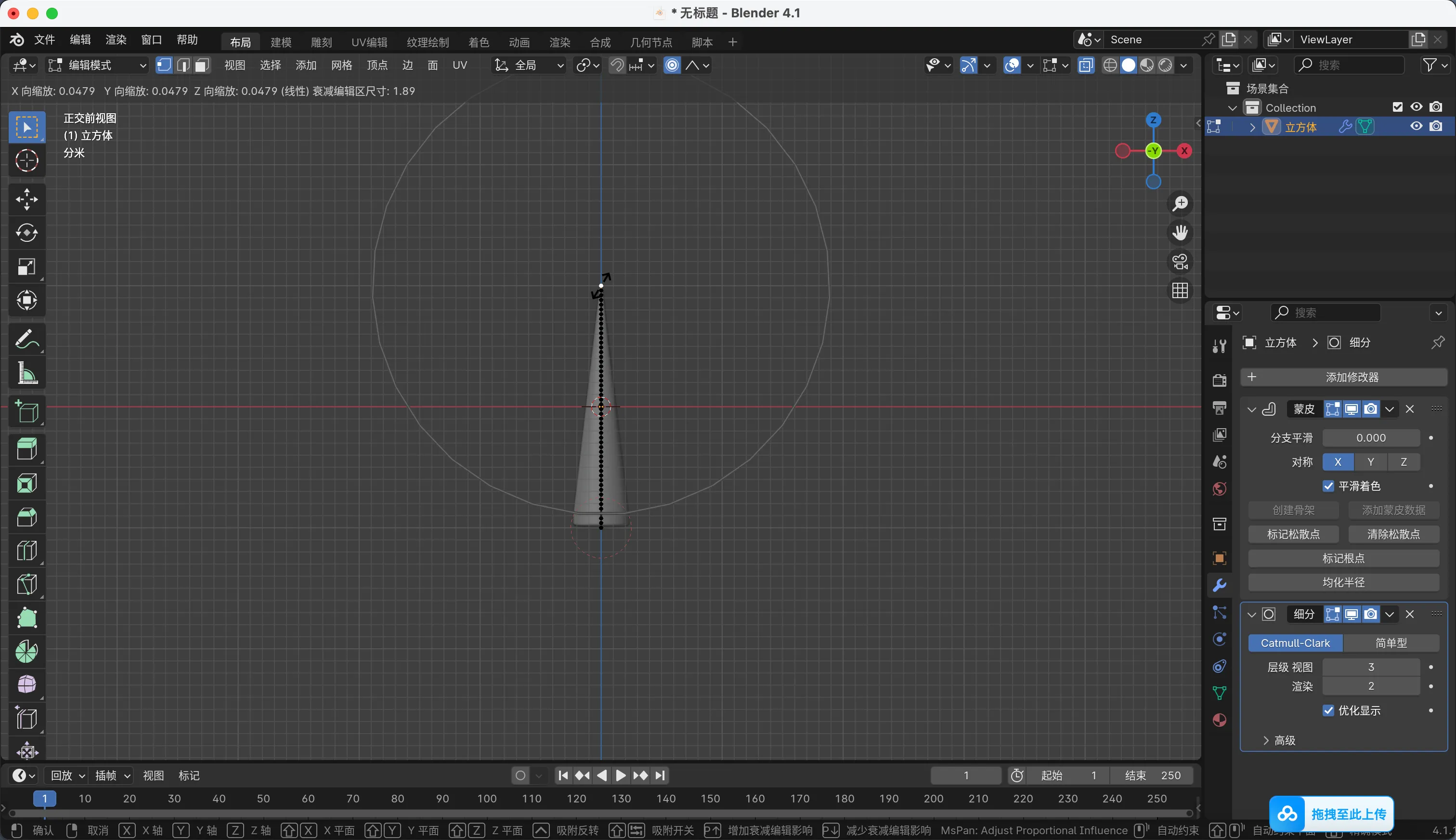
Task: Click the camera view icon
Action: pos(1181,262)
